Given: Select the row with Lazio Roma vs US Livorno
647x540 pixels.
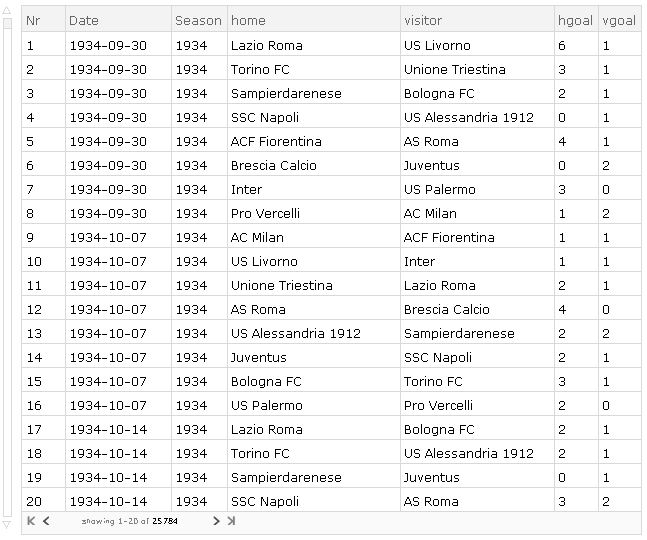Looking at the screenshot, I should point(331,45).
